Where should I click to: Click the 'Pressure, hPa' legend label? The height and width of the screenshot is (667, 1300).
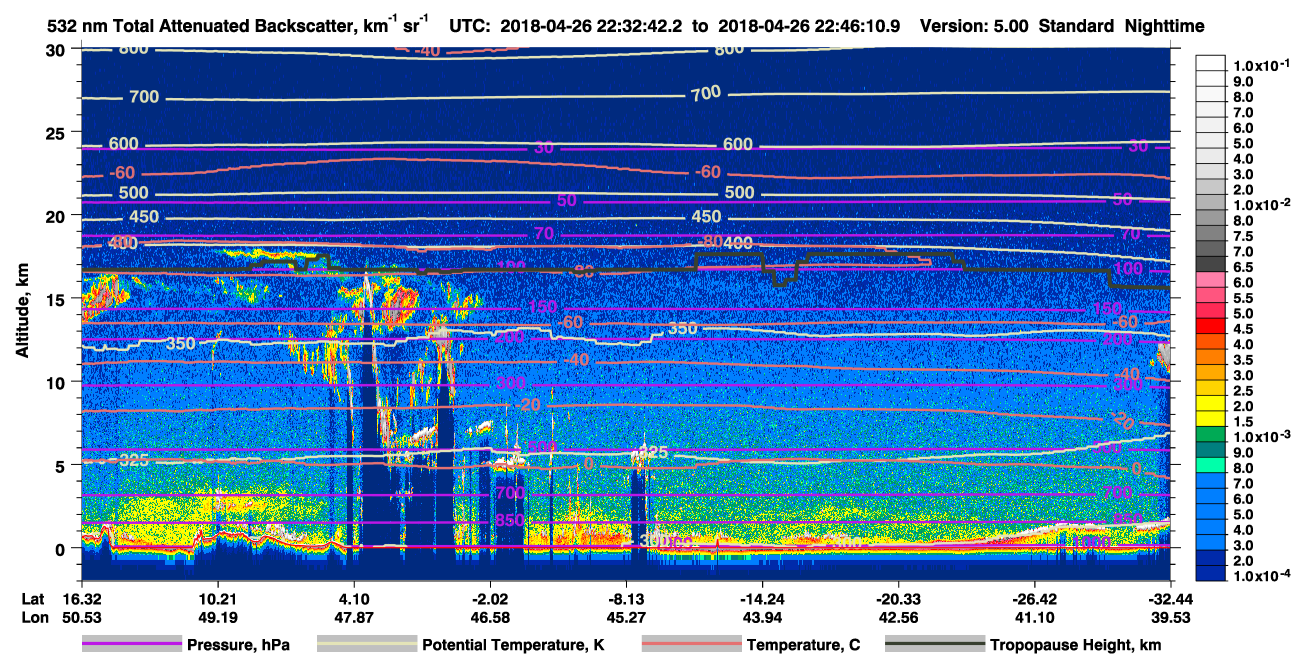click(240, 645)
